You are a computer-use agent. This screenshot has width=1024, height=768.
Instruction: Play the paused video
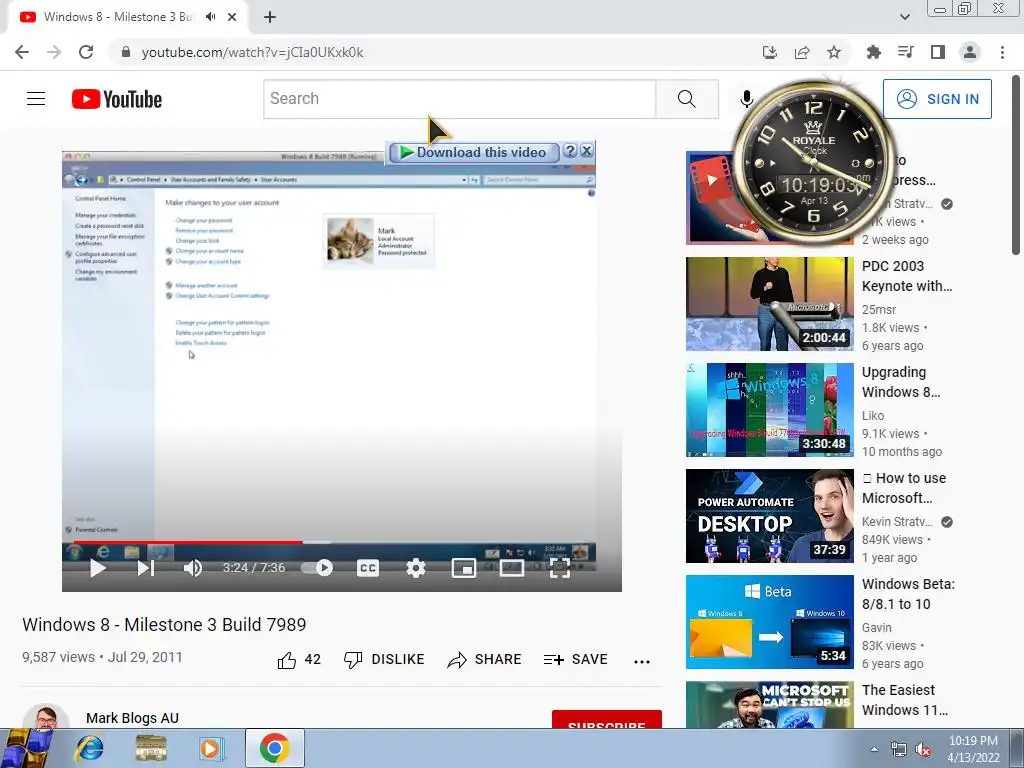point(98,568)
